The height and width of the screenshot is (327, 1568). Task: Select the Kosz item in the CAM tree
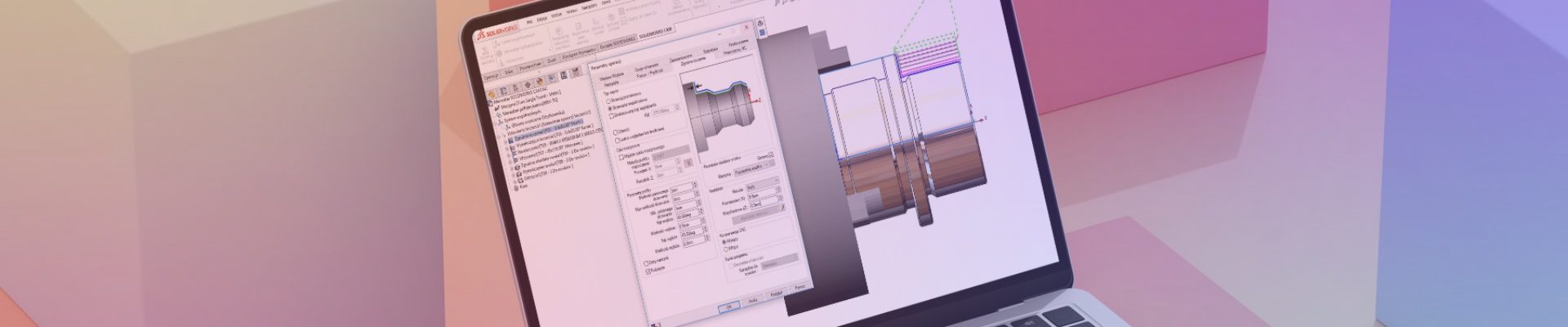(x=523, y=186)
